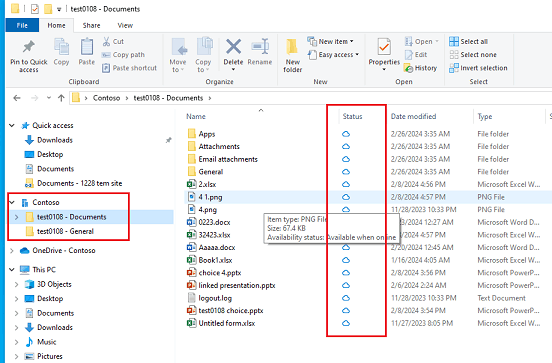The width and height of the screenshot is (552, 363).
Task: Switch to the Home tab
Action: pos(56,25)
